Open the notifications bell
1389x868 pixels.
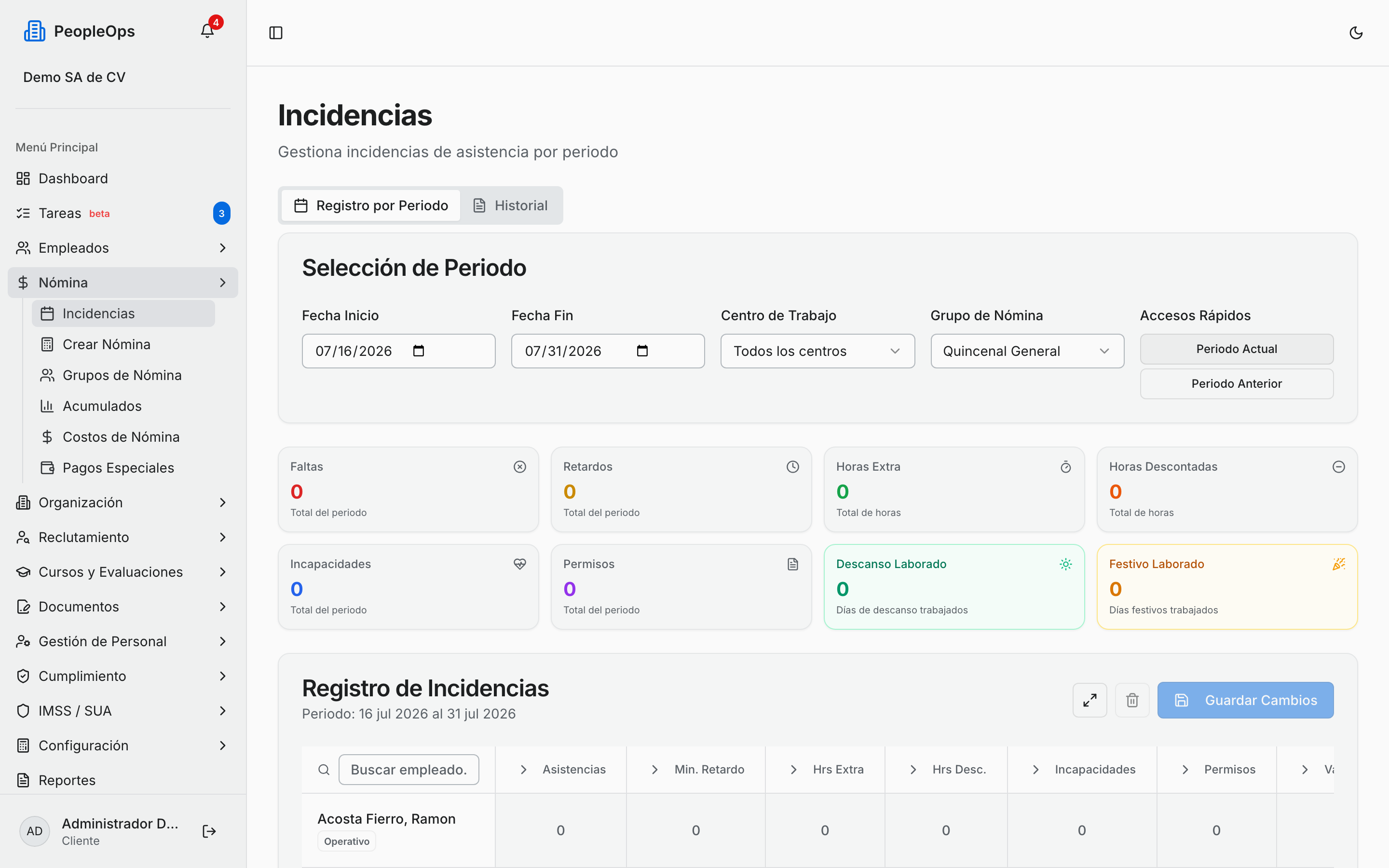[207, 31]
